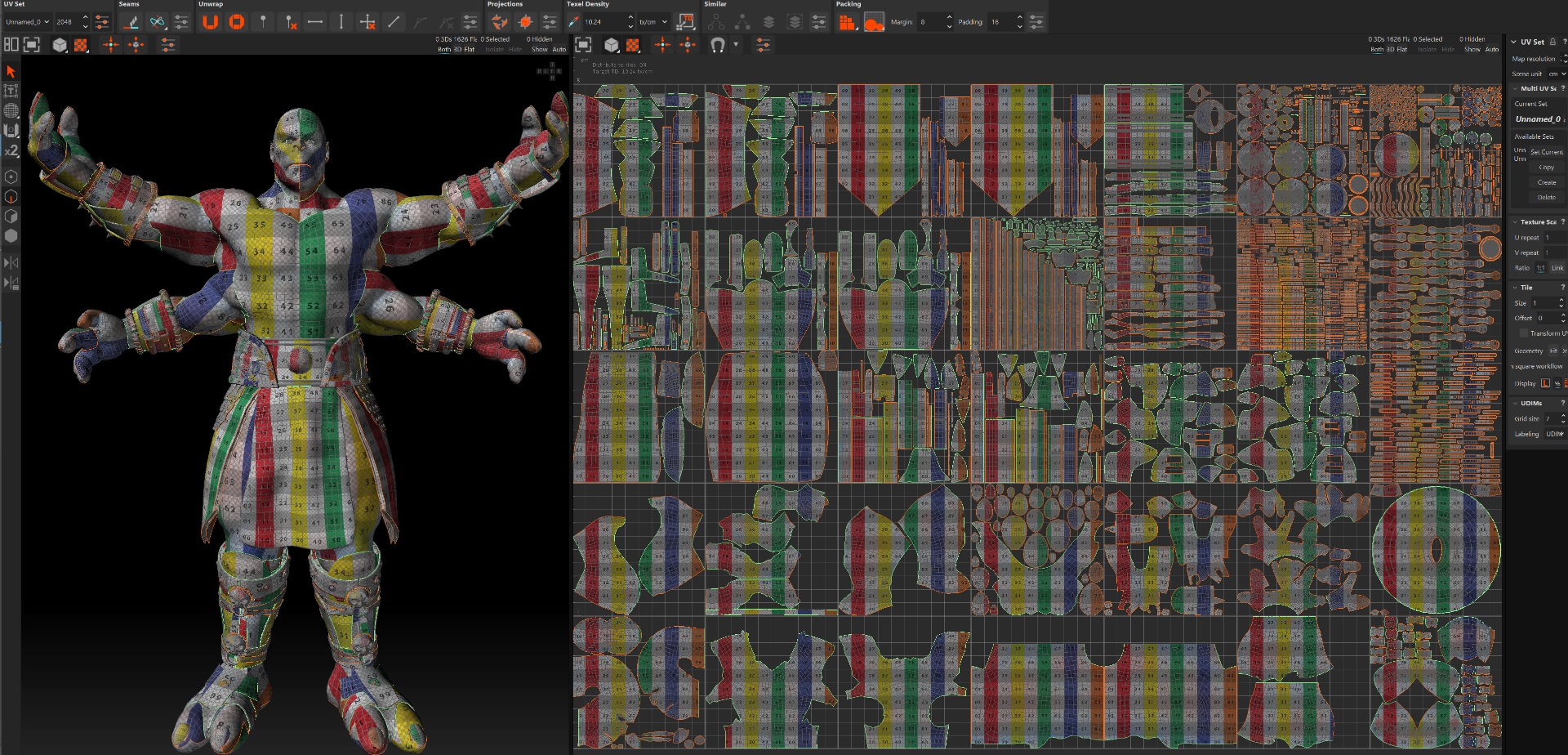Enable the Transform UV checkbox
The image size is (1568, 755).
1523,333
